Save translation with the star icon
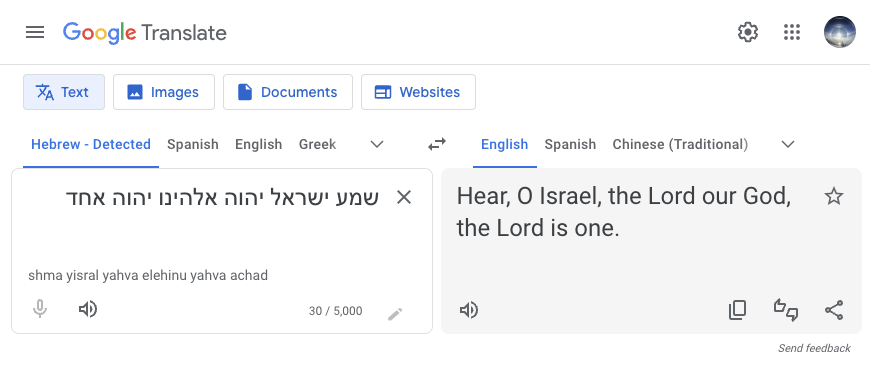 (833, 196)
